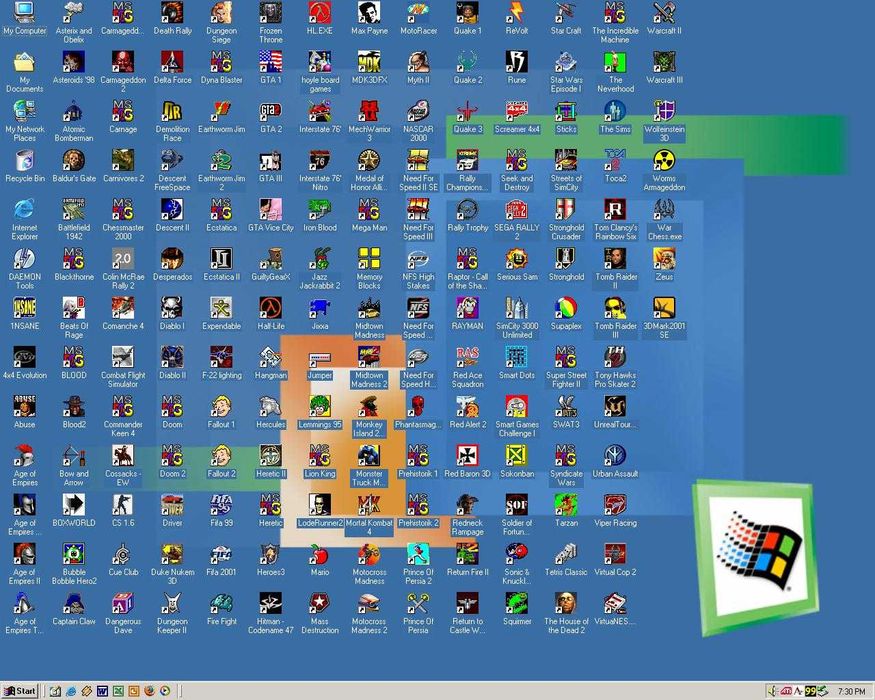Image resolution: width=875 pixels, height=700 pixels.
Task: Open Microsoft Word from quick launch
Action: pos(102,691)
